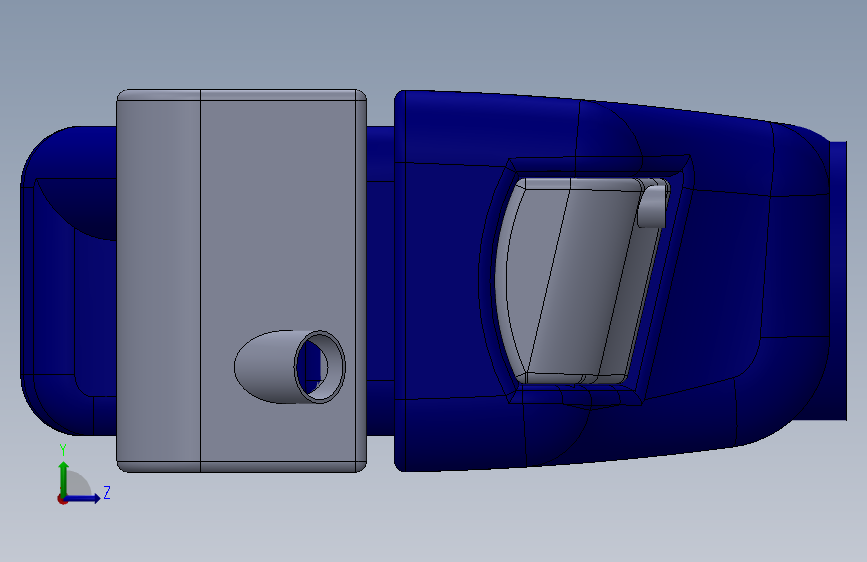
Task: Select the blue Z axis arrow of triad
Action: coord(85,498)
